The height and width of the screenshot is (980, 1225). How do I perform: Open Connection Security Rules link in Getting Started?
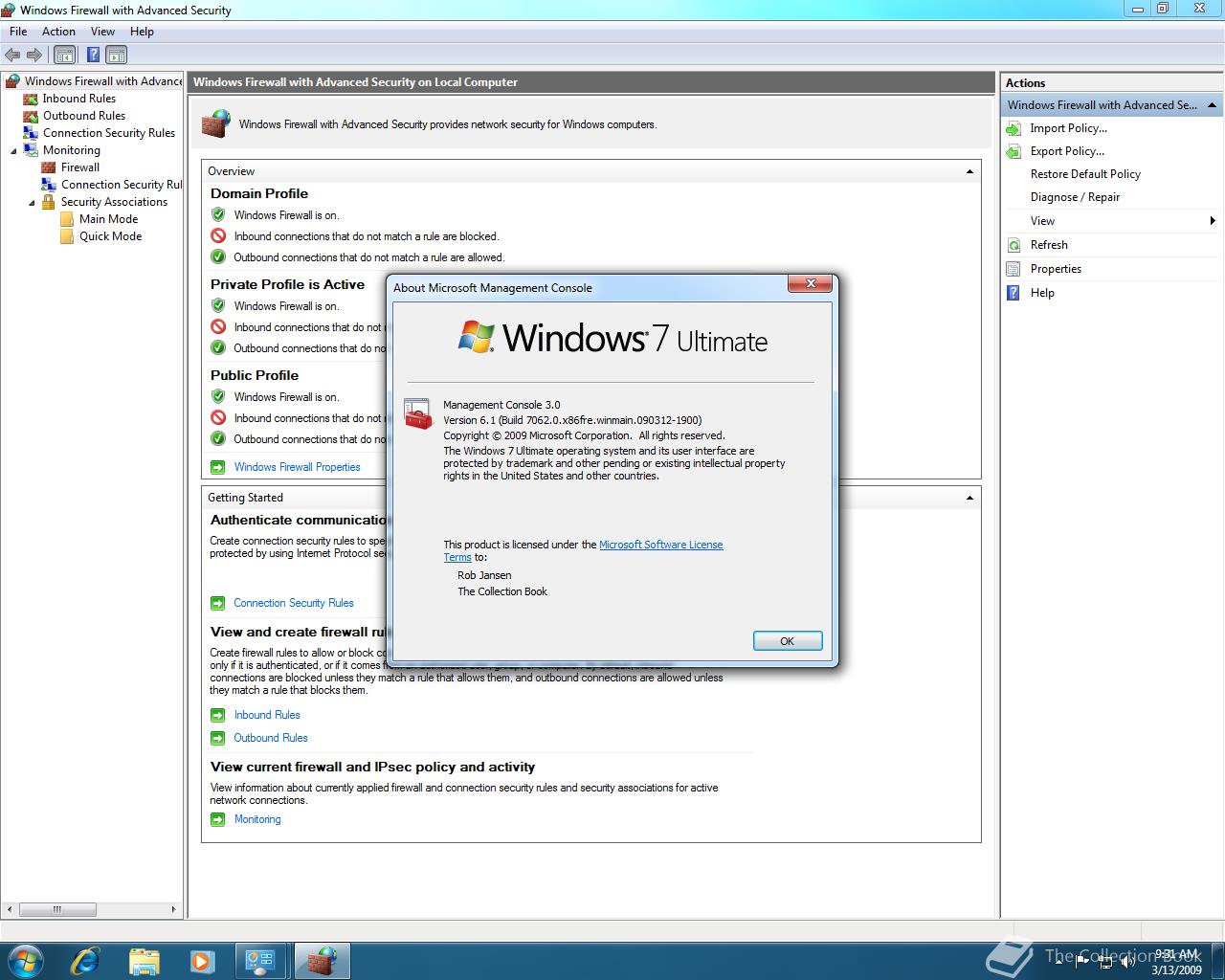294,603
